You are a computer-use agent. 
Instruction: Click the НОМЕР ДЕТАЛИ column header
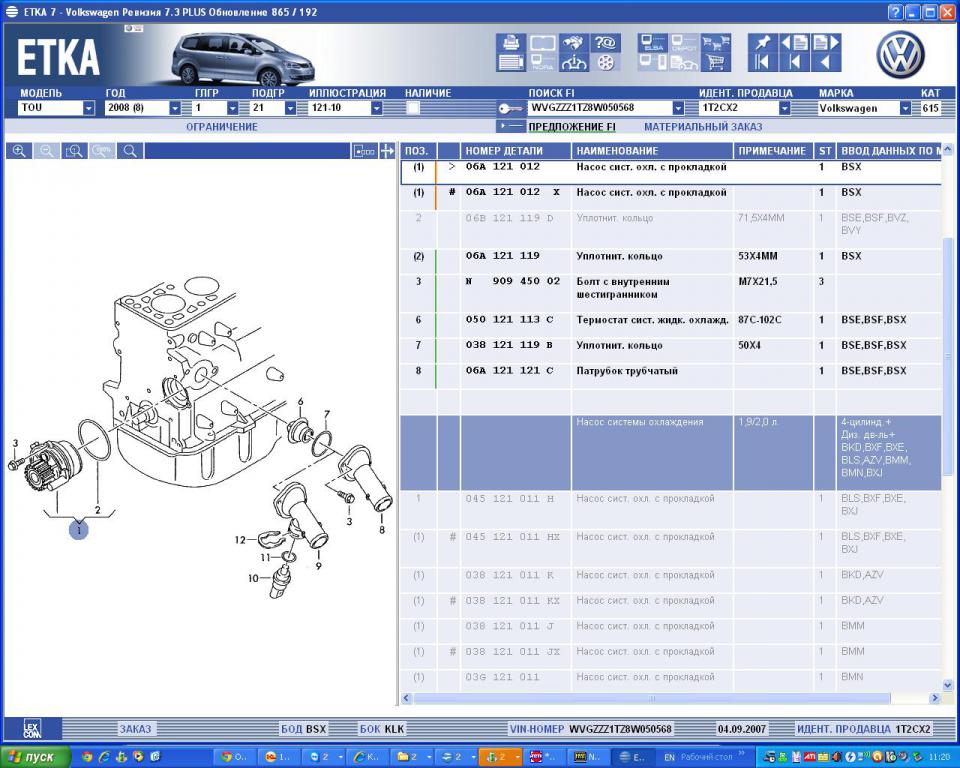tap(516, 151)
